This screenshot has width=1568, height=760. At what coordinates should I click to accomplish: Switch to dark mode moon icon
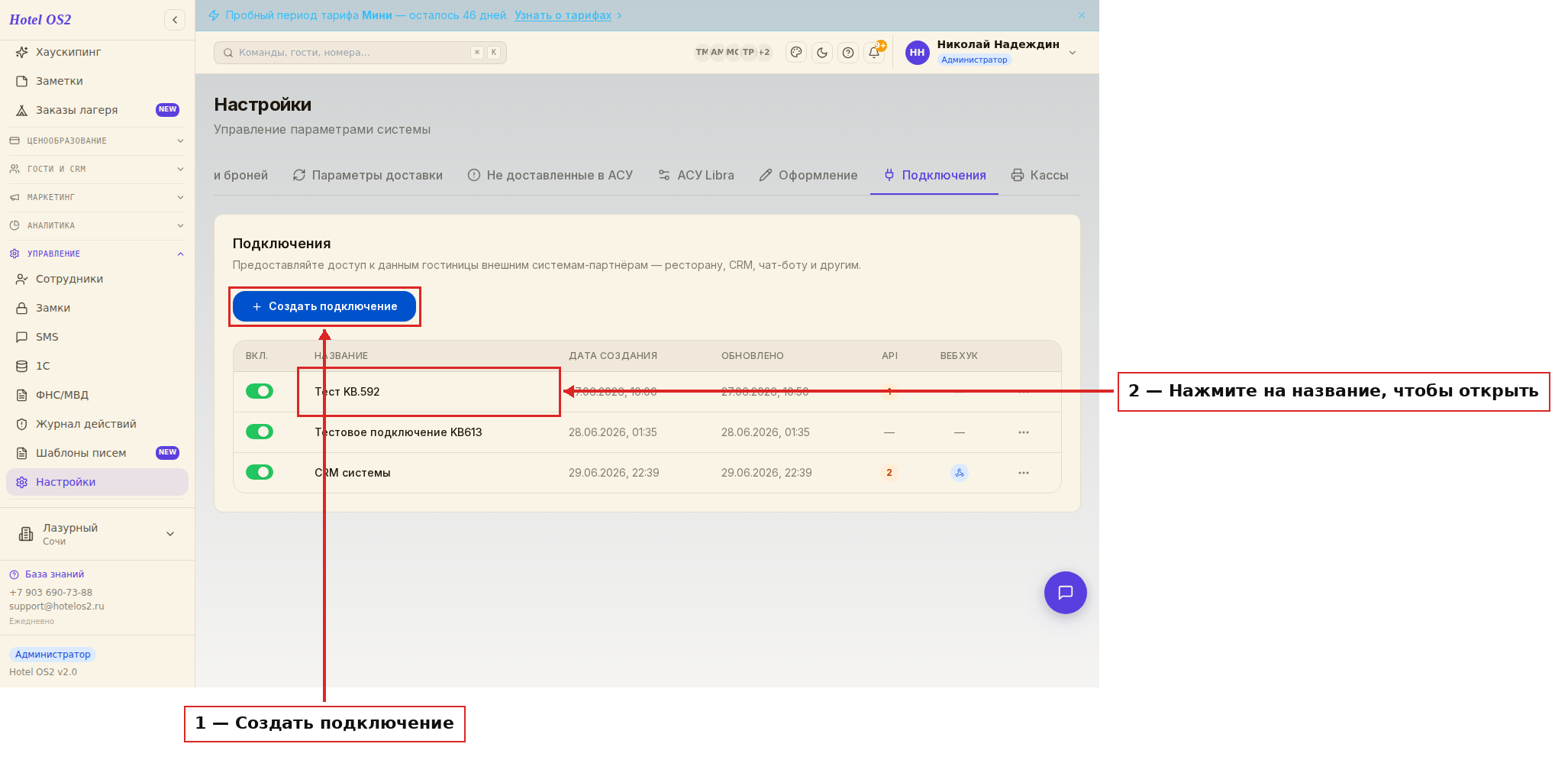click(822, 53)
